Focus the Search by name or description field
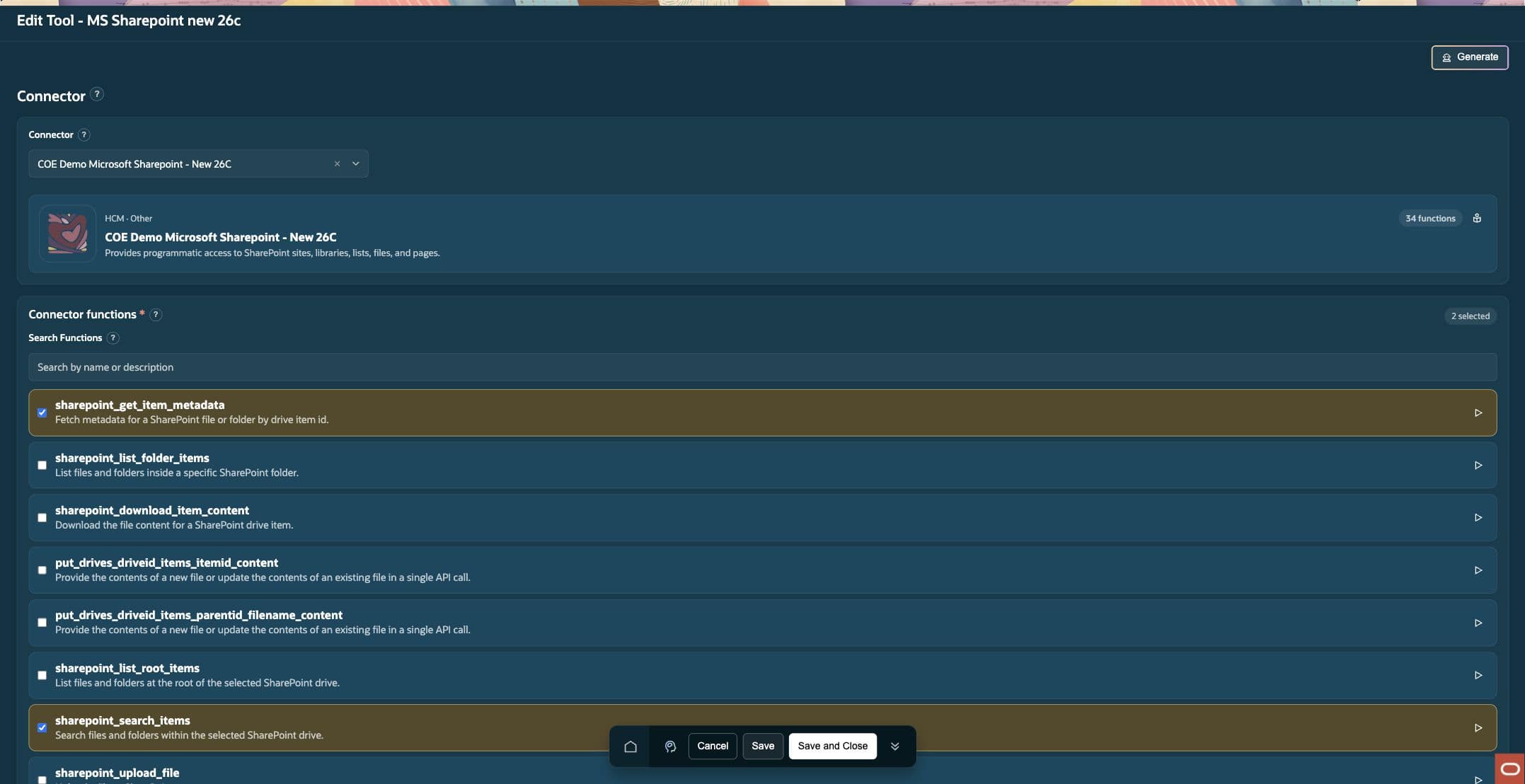The height and width of the screenshot is (784, 1525). (762, 367)
